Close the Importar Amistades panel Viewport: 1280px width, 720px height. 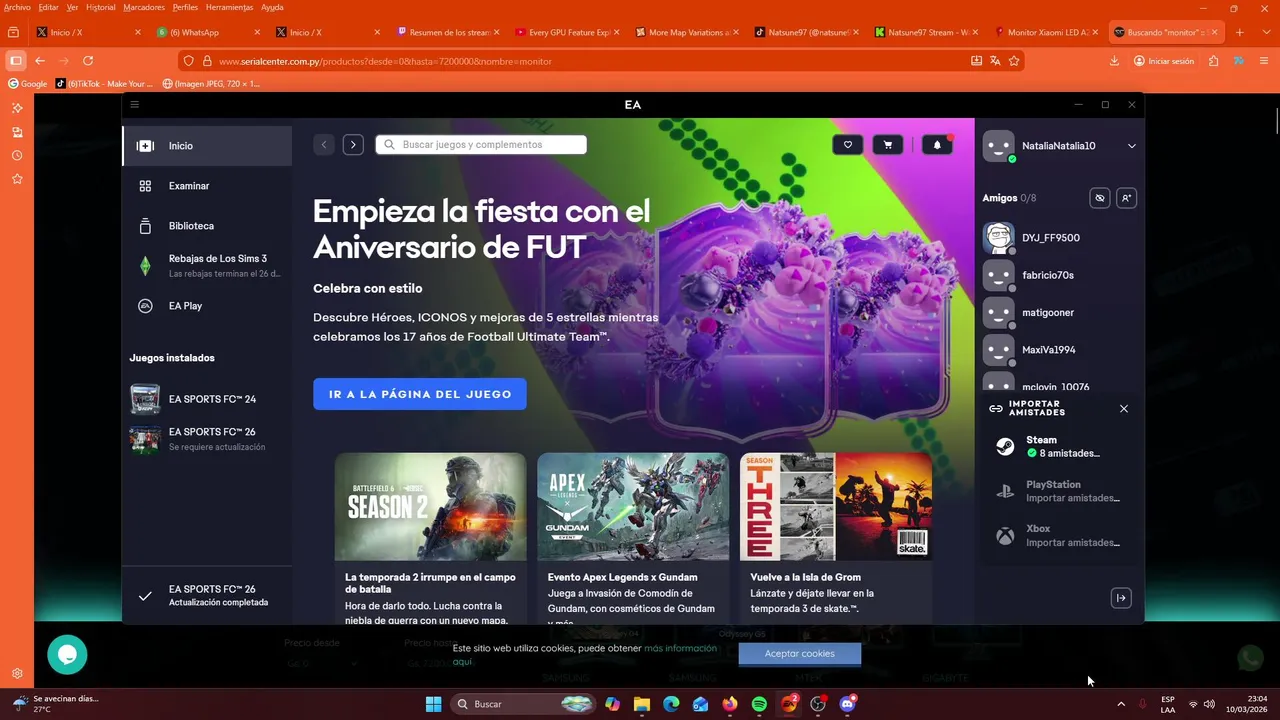[x=1124, y=409]
